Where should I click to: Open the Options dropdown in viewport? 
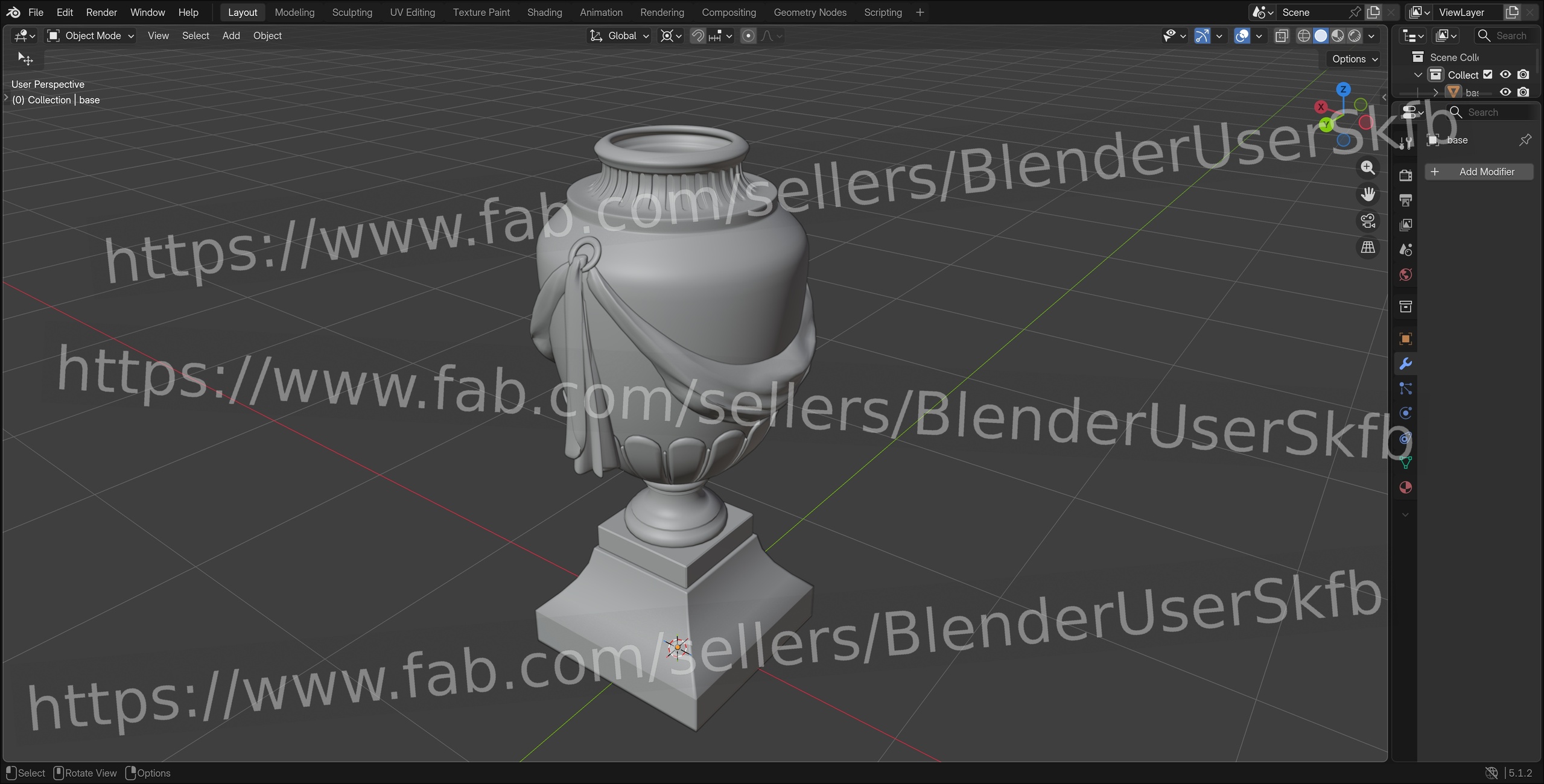click(x=1354, y=59)
